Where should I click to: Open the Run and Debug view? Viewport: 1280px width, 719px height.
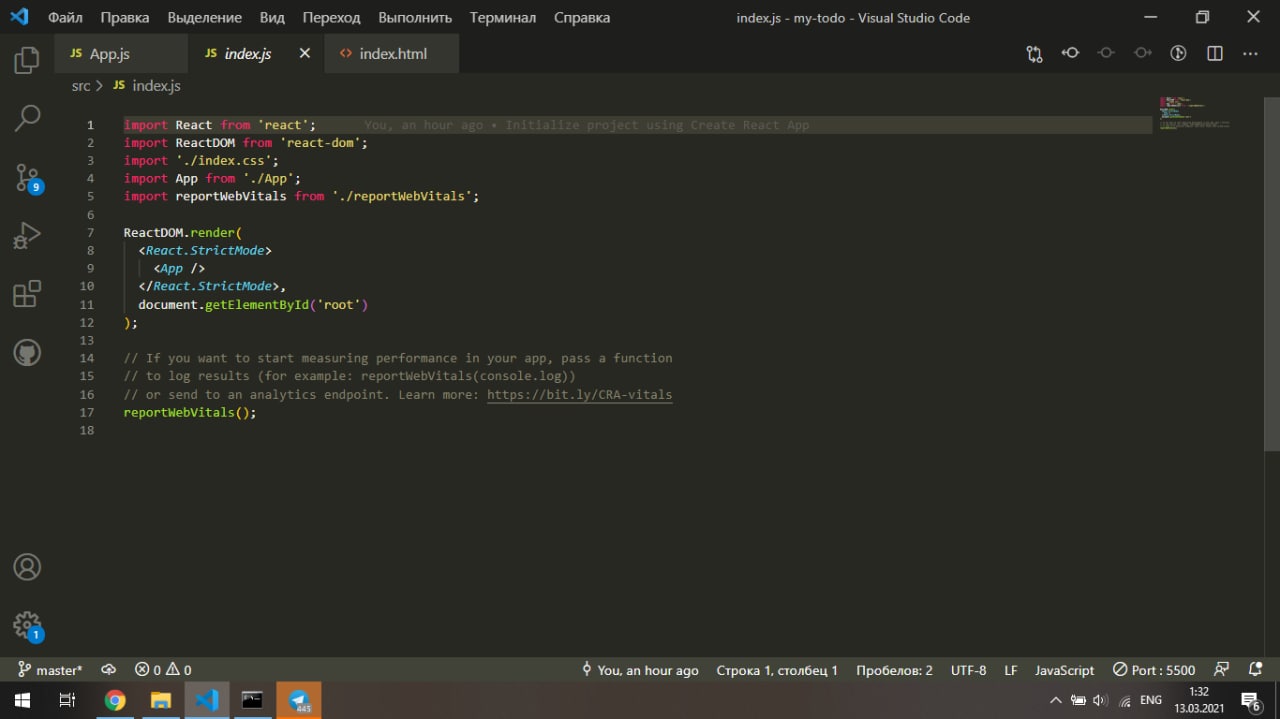click(x=27, y=236)
